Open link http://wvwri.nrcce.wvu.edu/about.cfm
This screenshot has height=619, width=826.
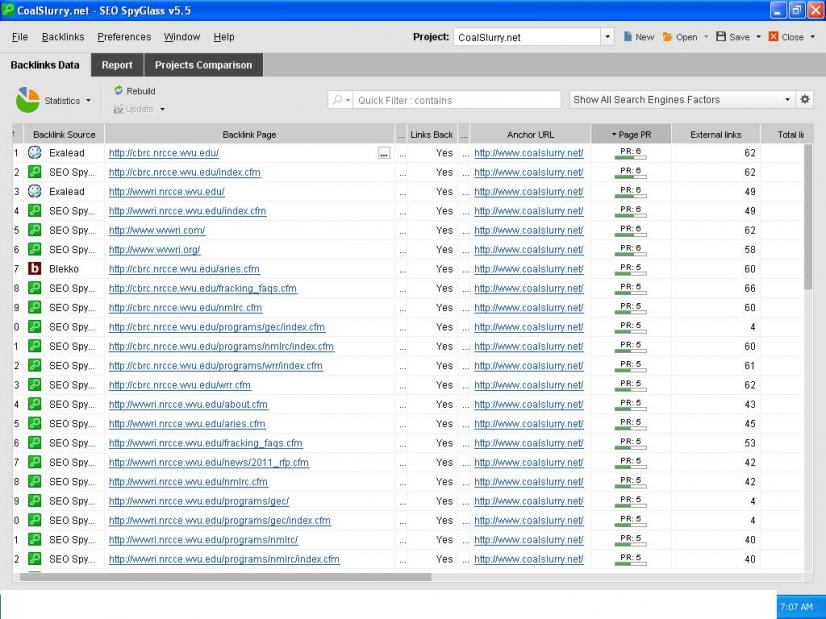pyautogui.click(x=188, y=405)
